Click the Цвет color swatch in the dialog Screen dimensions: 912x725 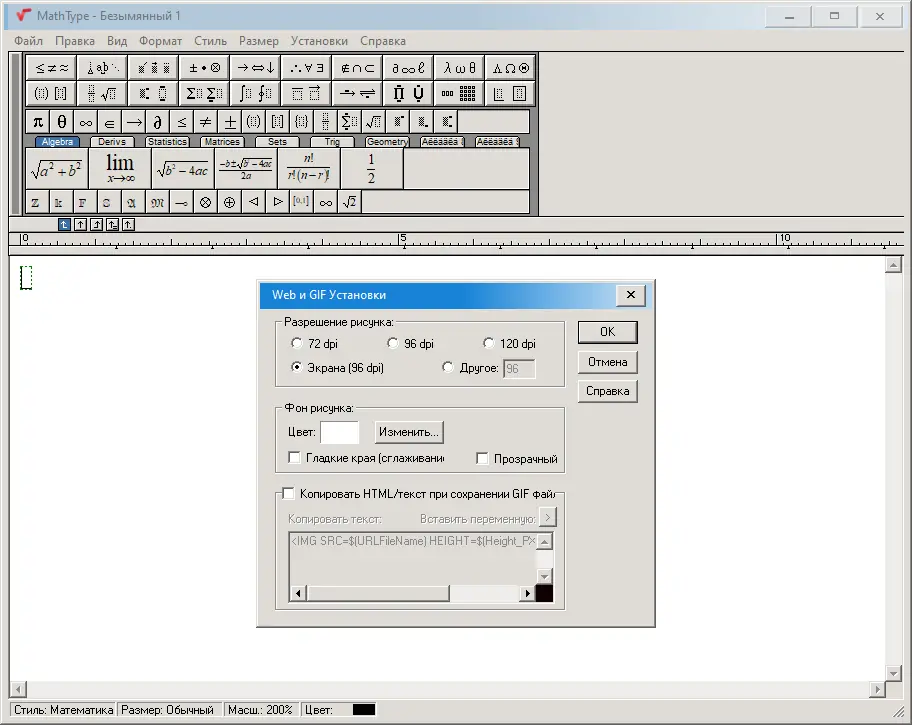pos(340,432)
